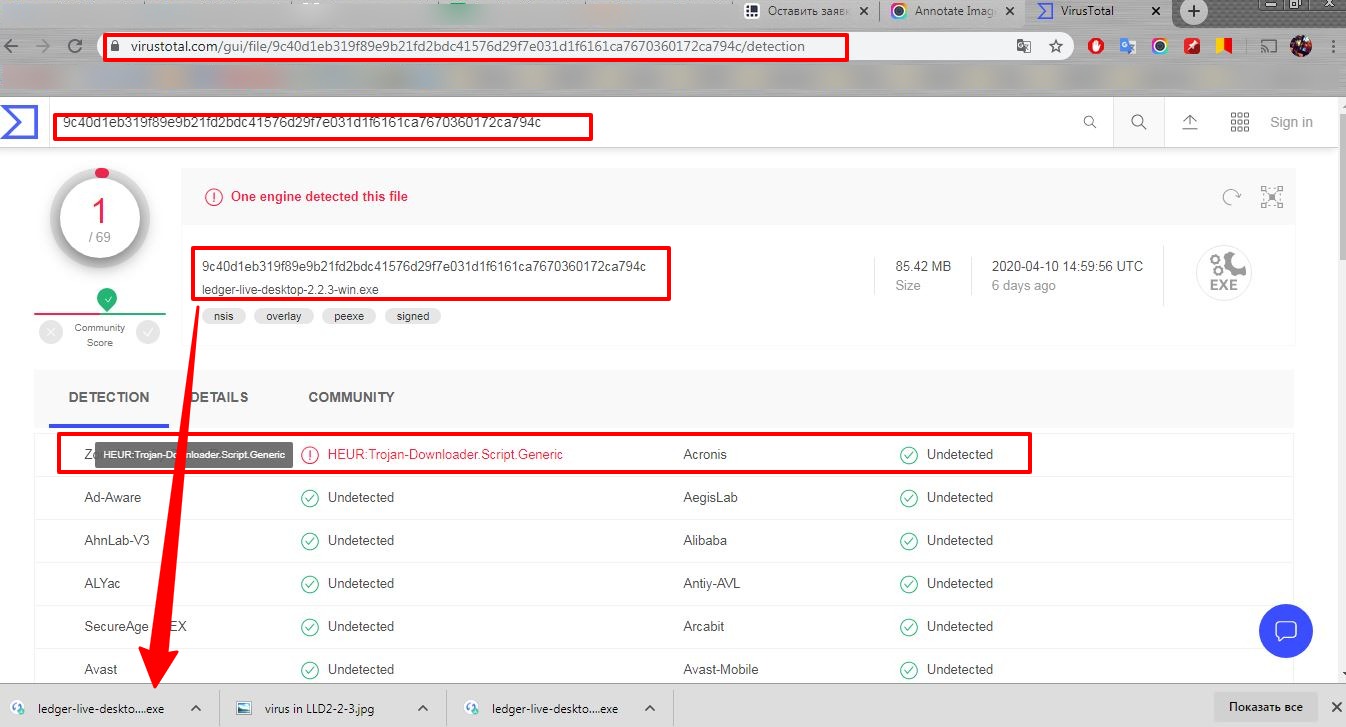
Task: Open the VirusTotal apps grid icon
Action: pos(1239,121)
